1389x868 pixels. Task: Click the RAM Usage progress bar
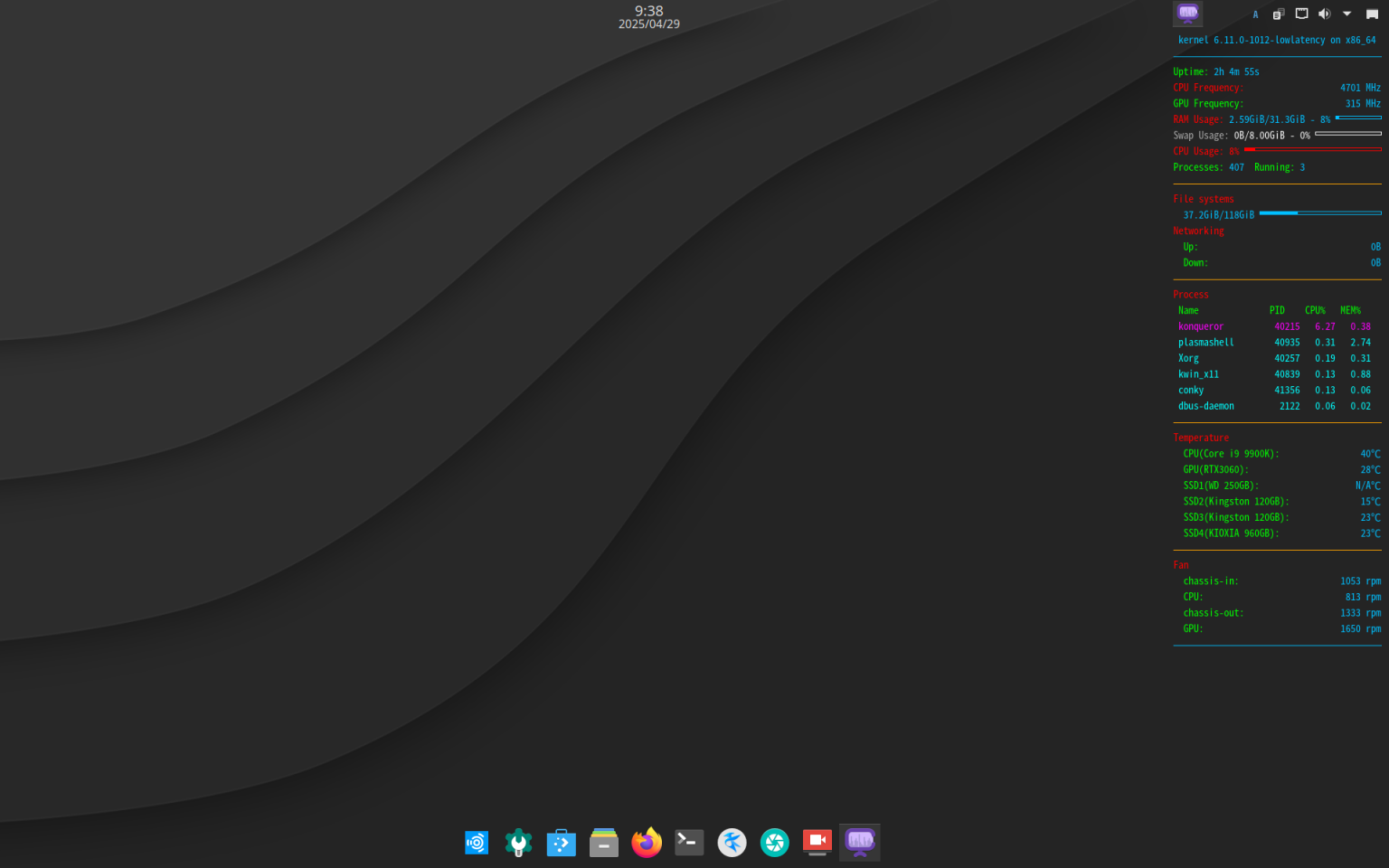1358,118
